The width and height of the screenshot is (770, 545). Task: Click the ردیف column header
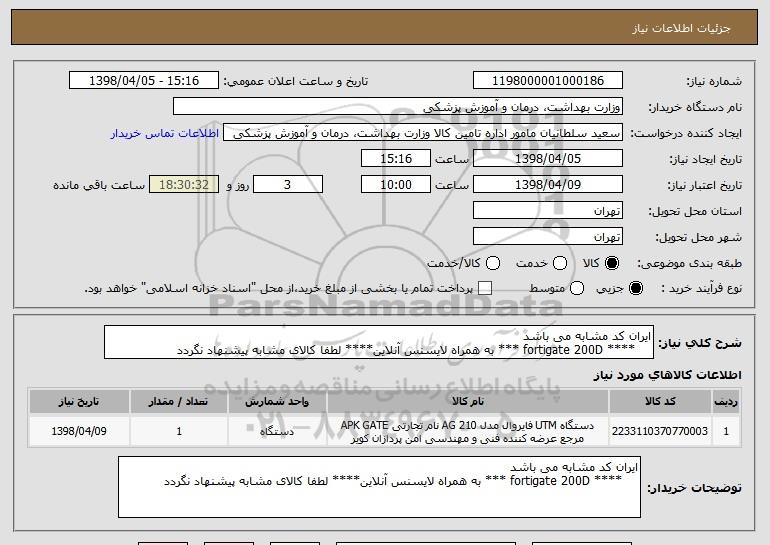point(726,402)
